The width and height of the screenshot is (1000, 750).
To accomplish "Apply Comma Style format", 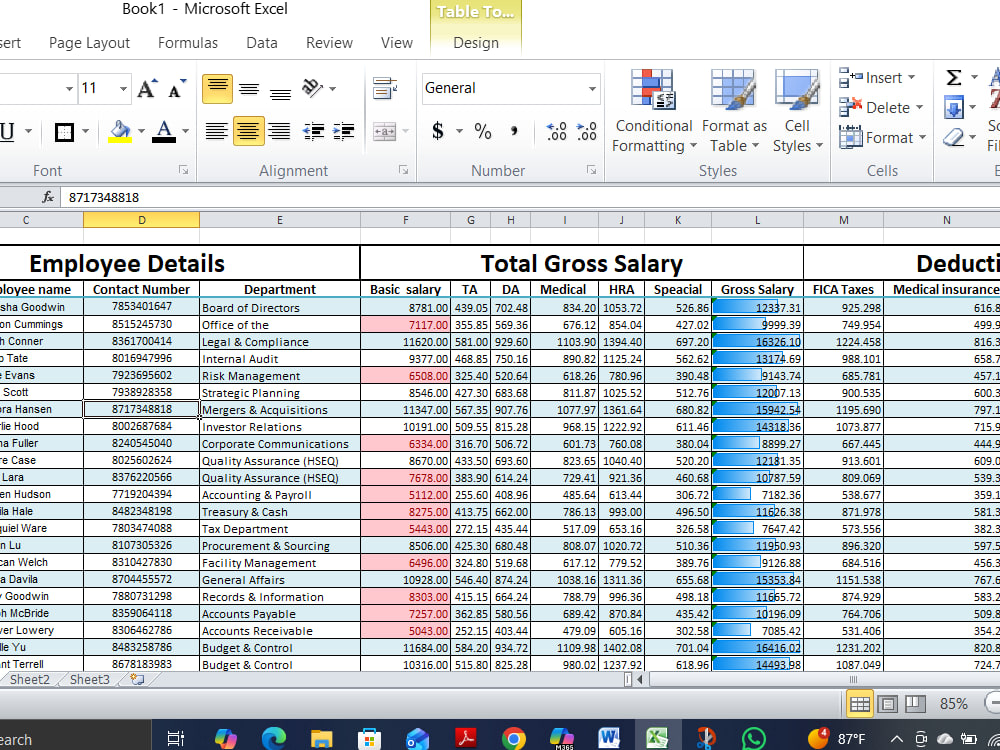I will coord(514,131).
